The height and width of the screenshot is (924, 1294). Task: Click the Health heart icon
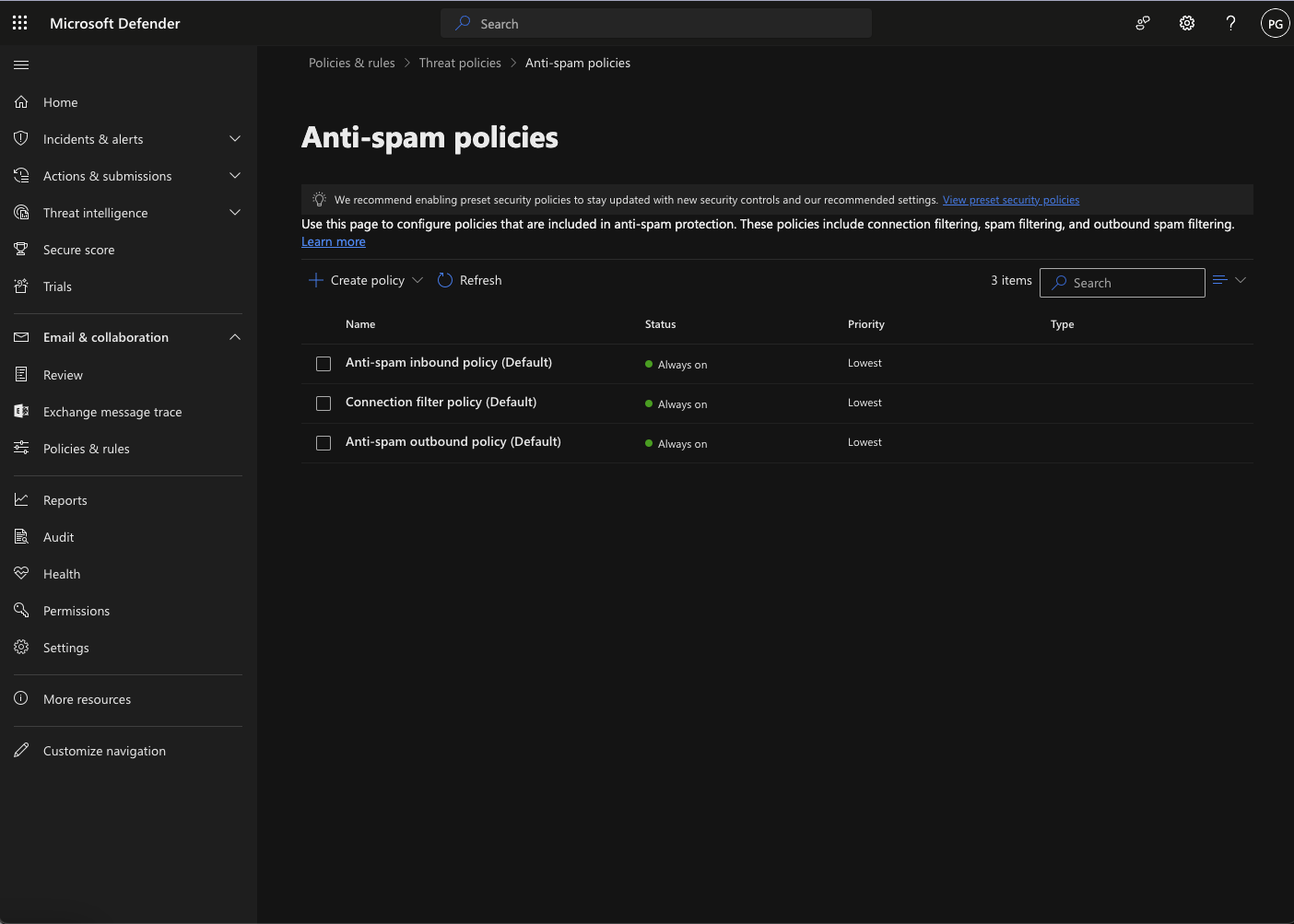pos(21,574)
